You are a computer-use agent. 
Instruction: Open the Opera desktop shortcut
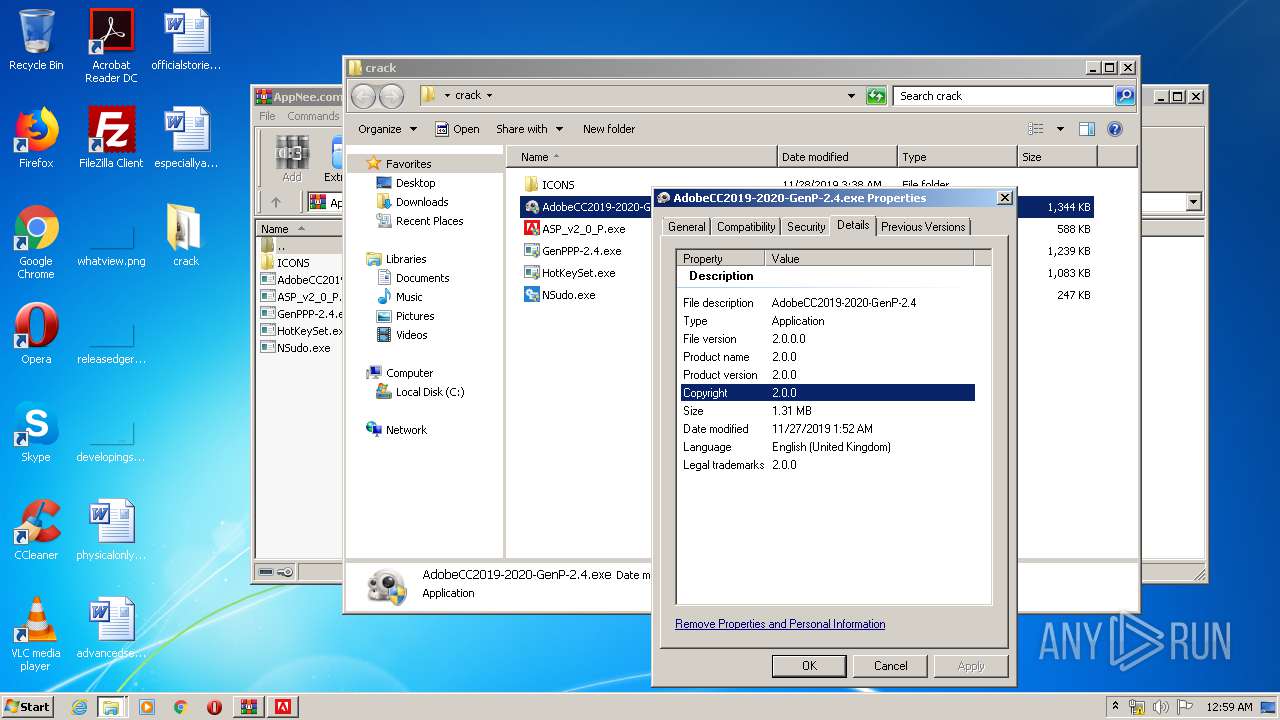coord(36,334)
